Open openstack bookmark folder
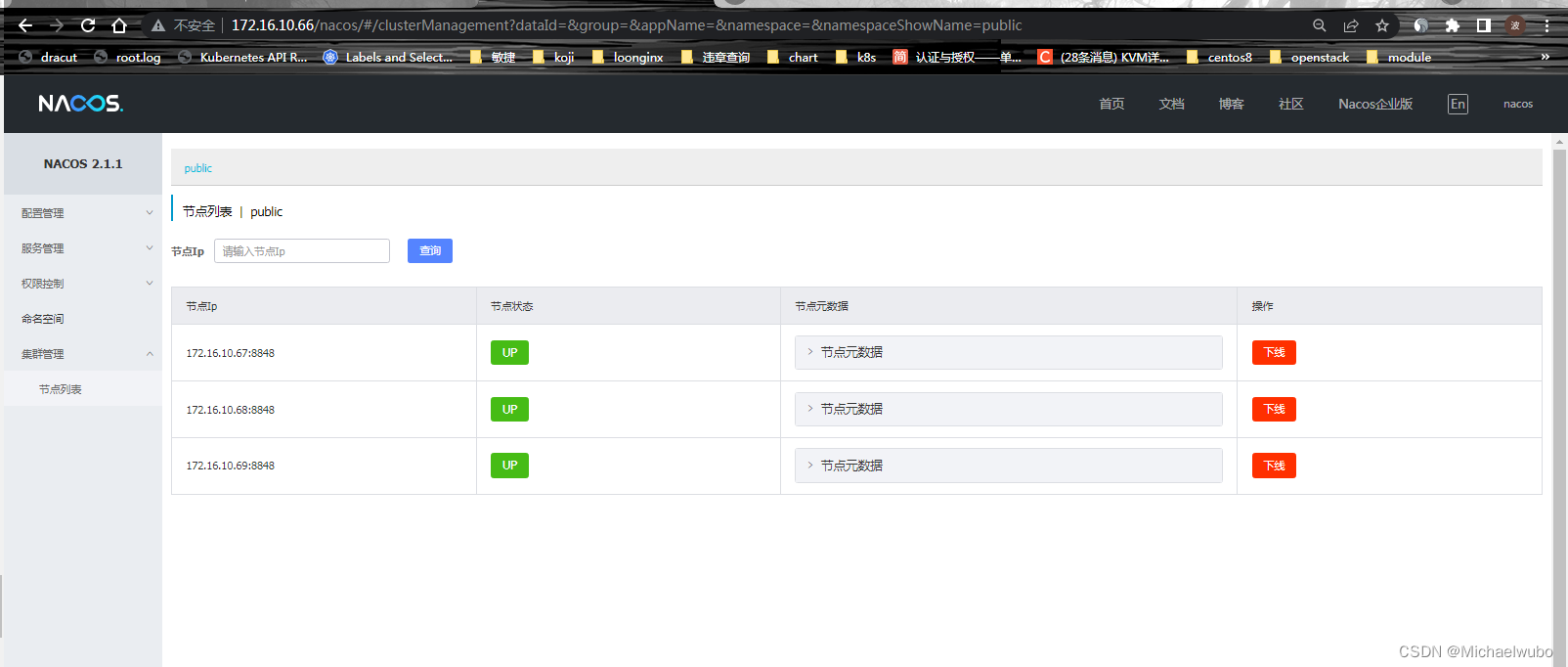 [x=1310, y=57]
